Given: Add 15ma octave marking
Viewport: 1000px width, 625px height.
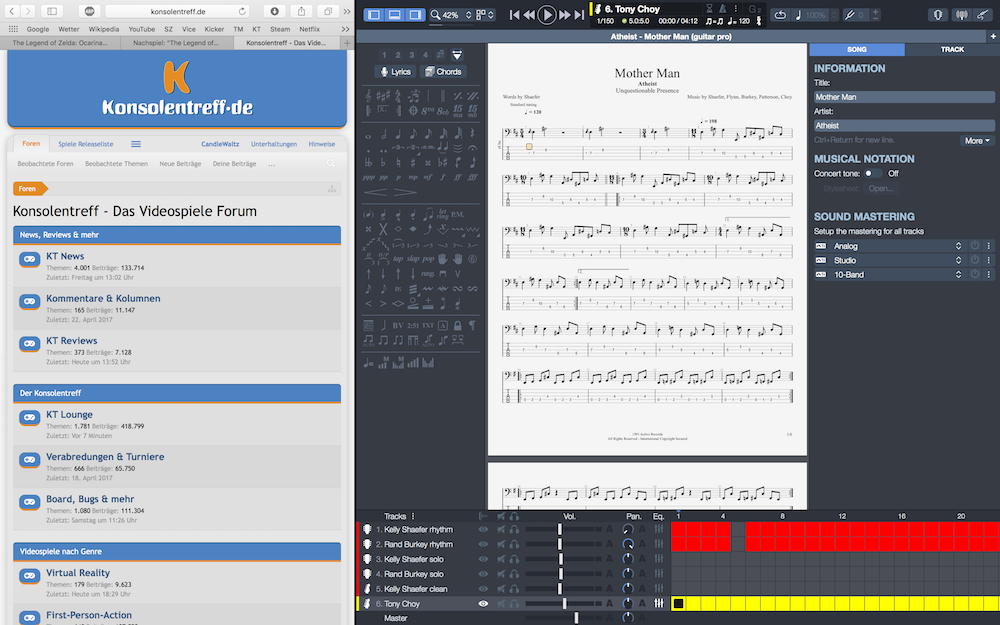Looking at the screenshot, I should pyautogui.click(x=458, y=111).
